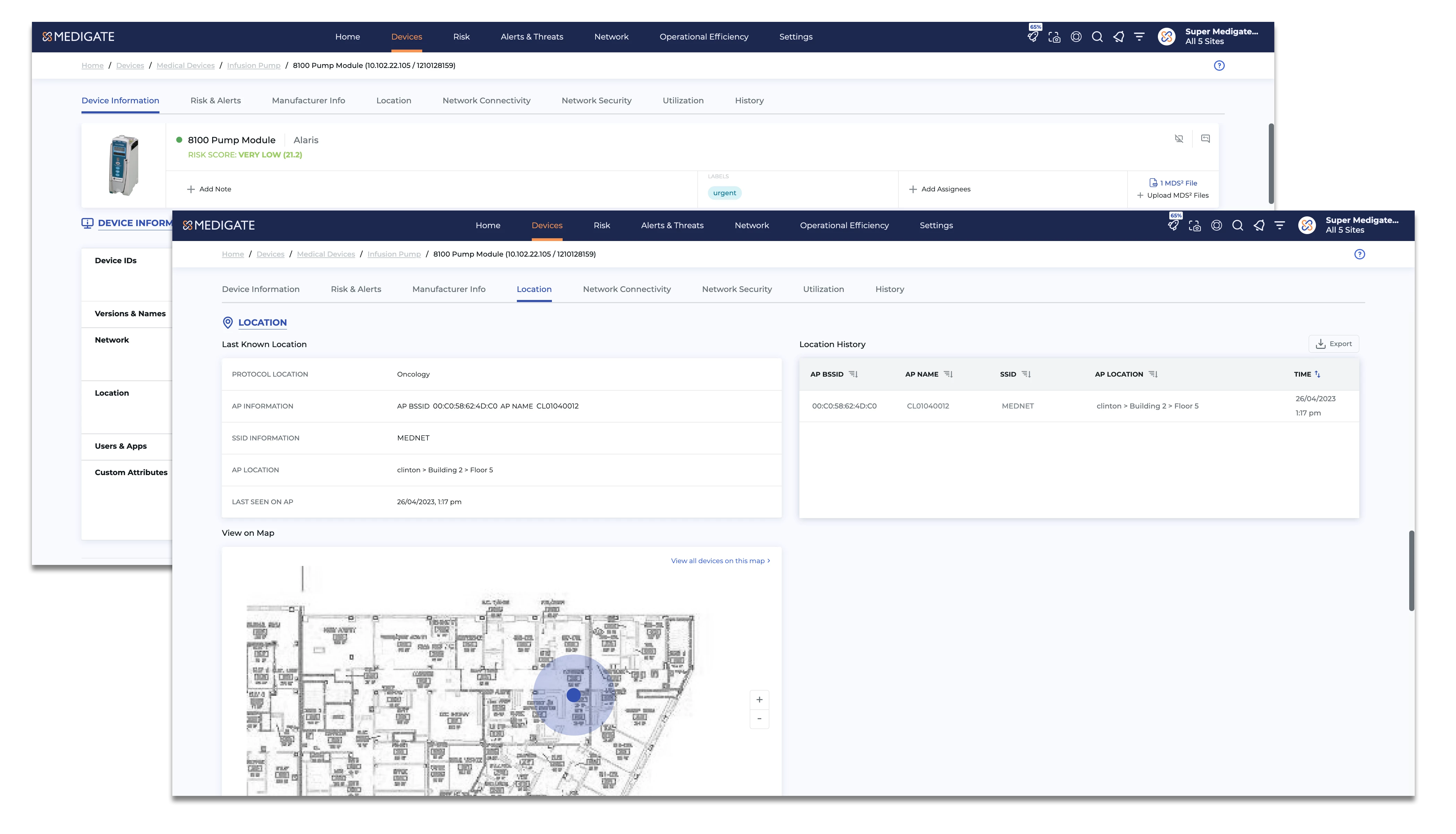Click the rocket progress icon showing 65%

click(x=1173, y=225)
